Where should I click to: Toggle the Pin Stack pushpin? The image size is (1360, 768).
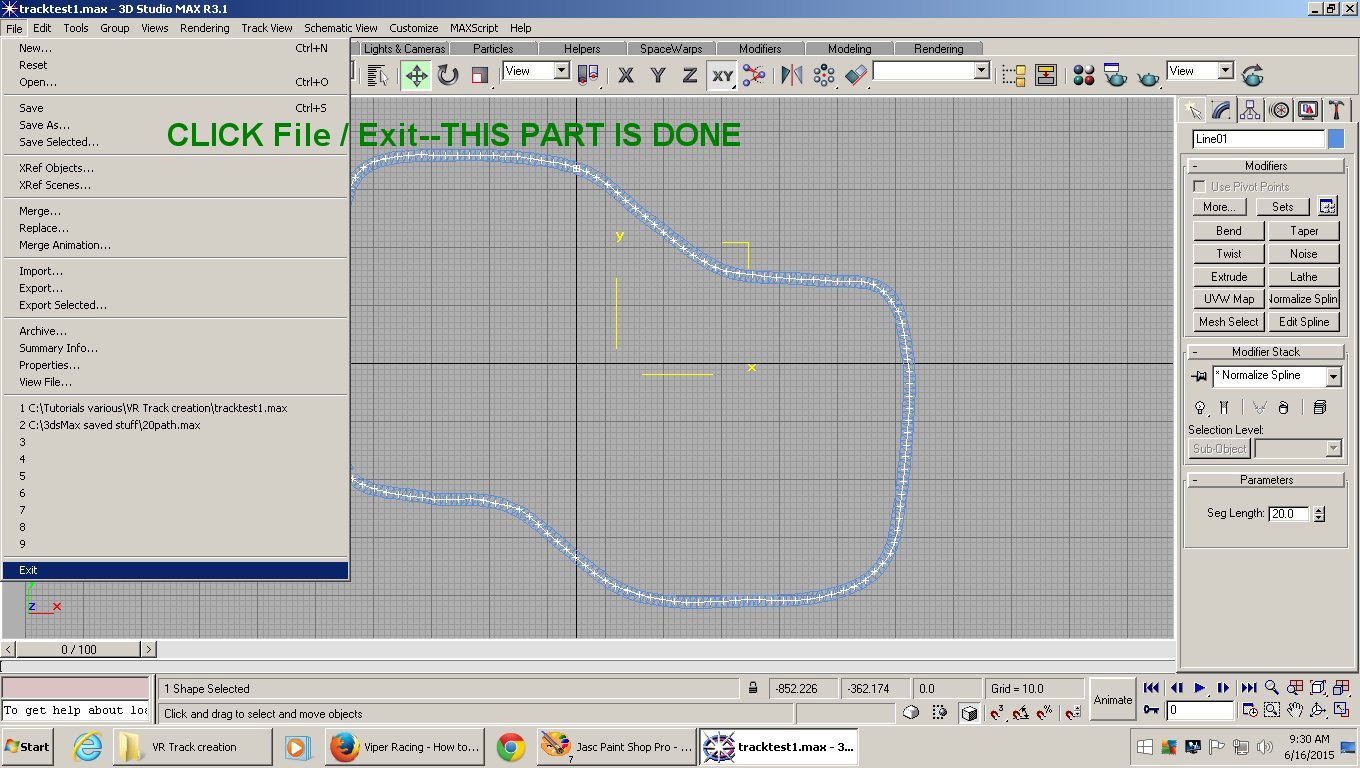tap(1199, 376)
